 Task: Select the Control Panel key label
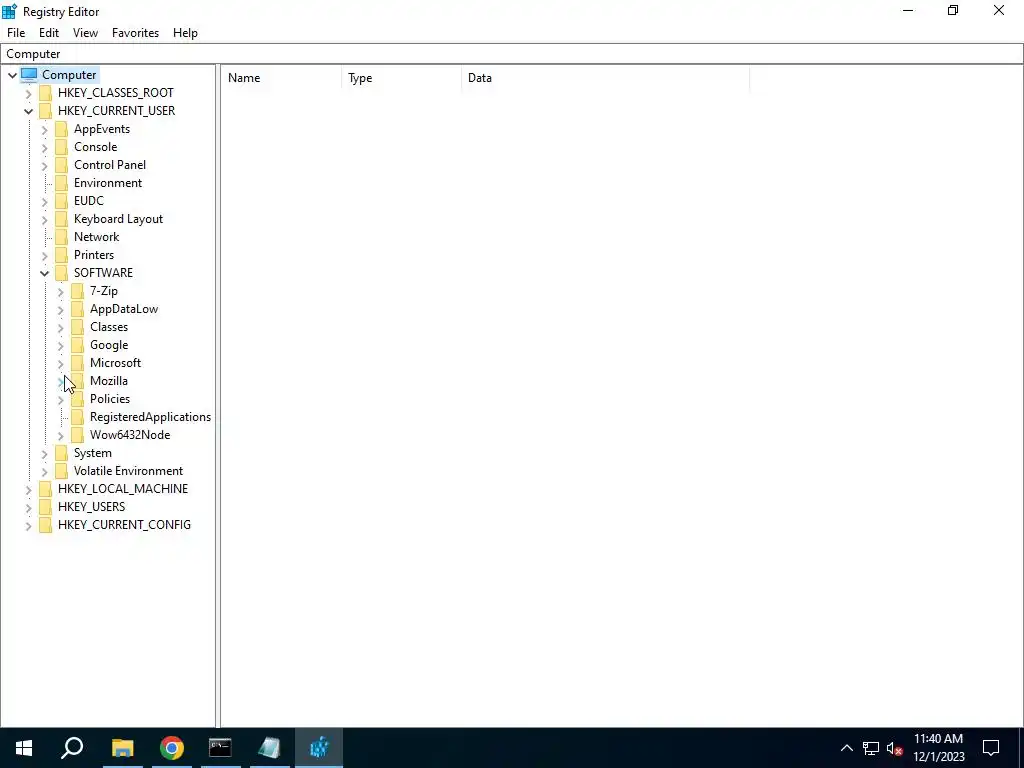[x=110, y=165]
